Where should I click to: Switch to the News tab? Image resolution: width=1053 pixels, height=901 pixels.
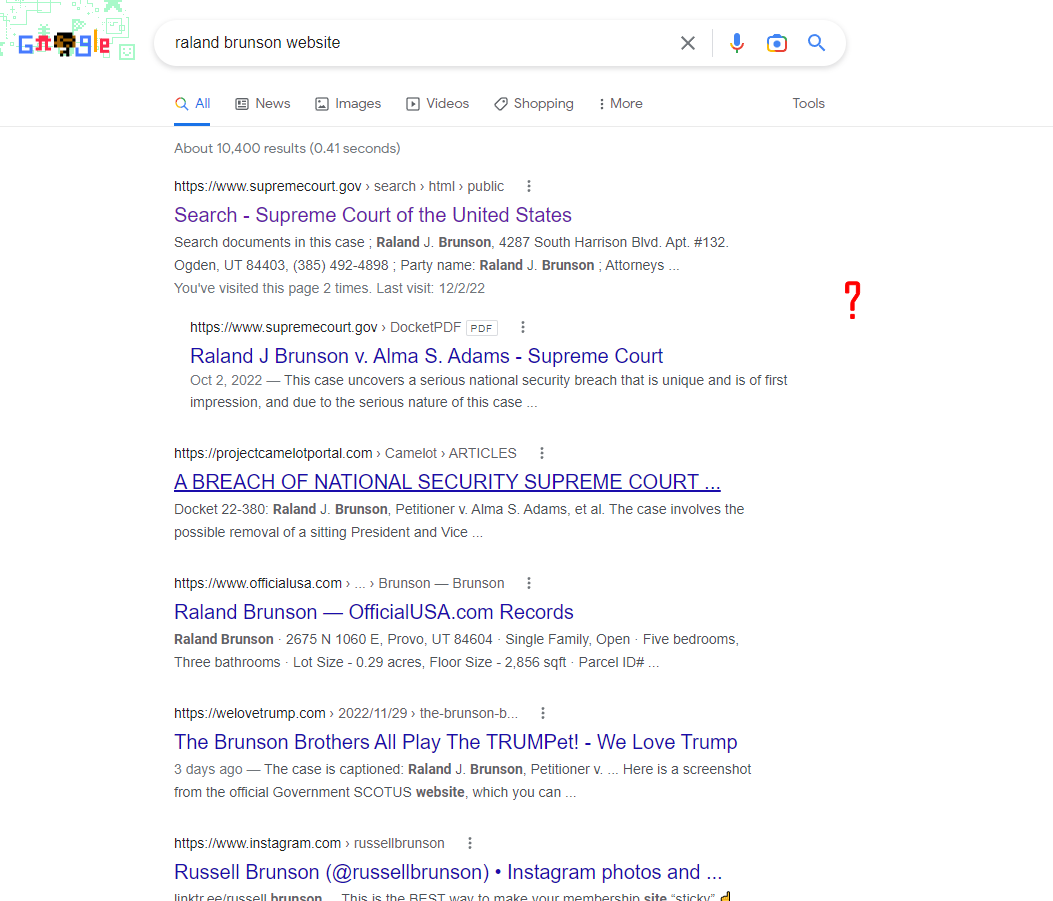263,103
